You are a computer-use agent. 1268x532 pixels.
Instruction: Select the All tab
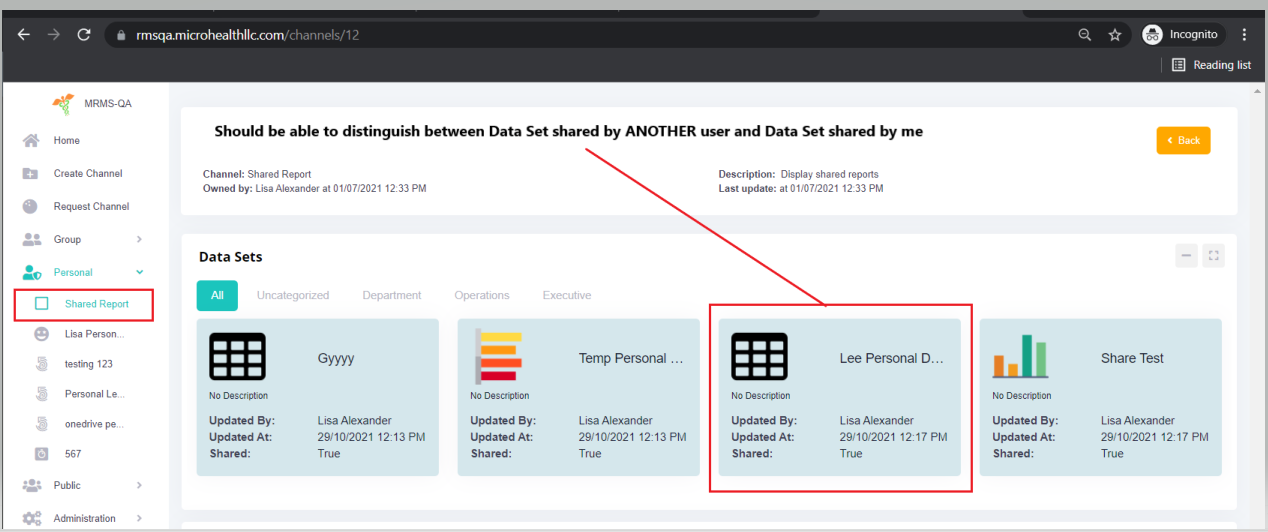(217, 295)
